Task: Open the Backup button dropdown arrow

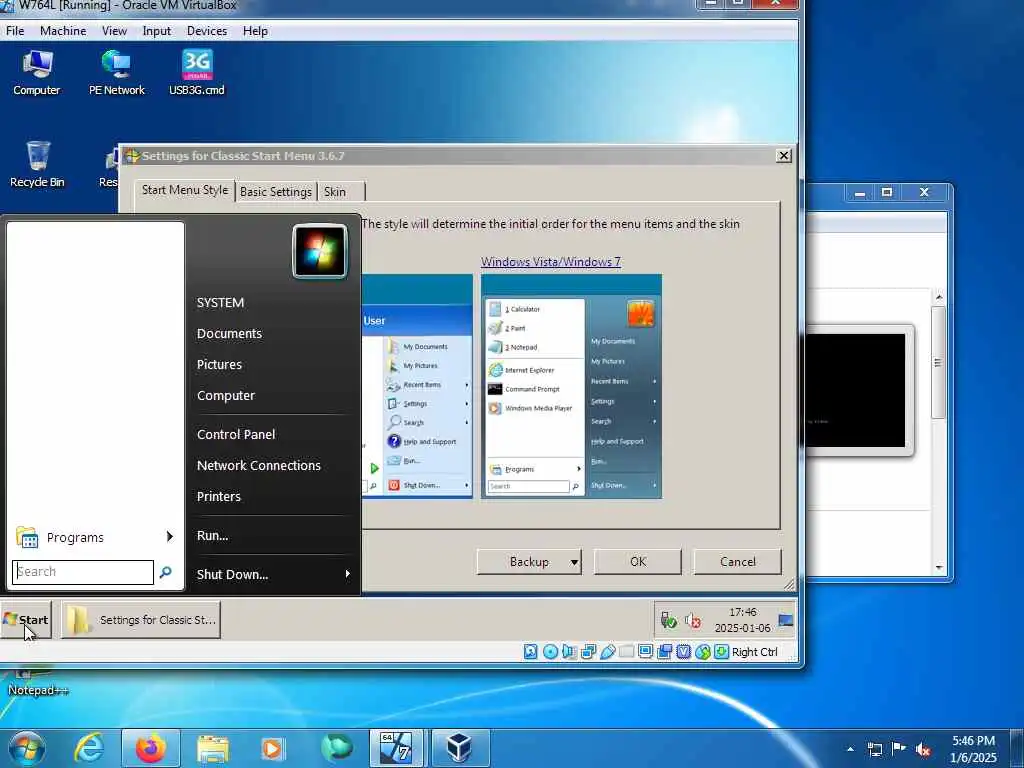Action: coord(574,562)
